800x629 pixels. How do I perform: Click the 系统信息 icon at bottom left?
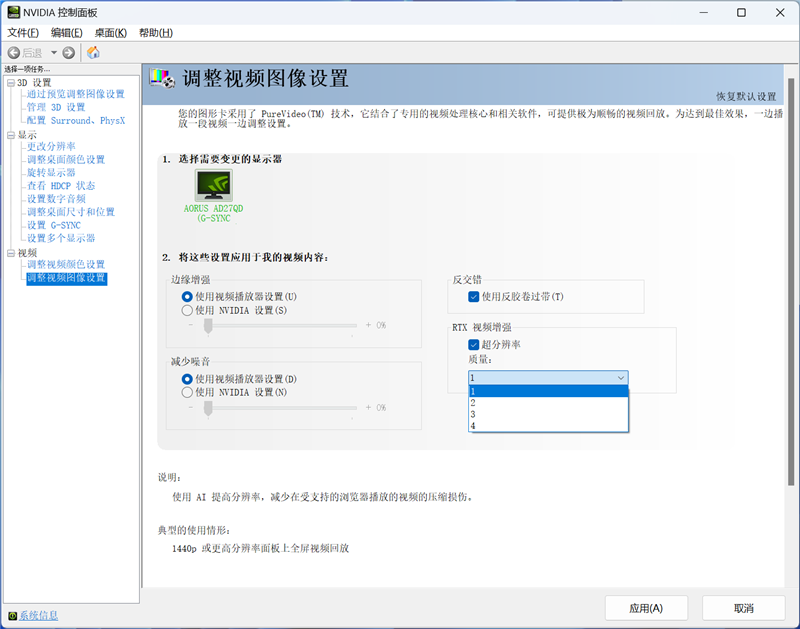(10, 614)
